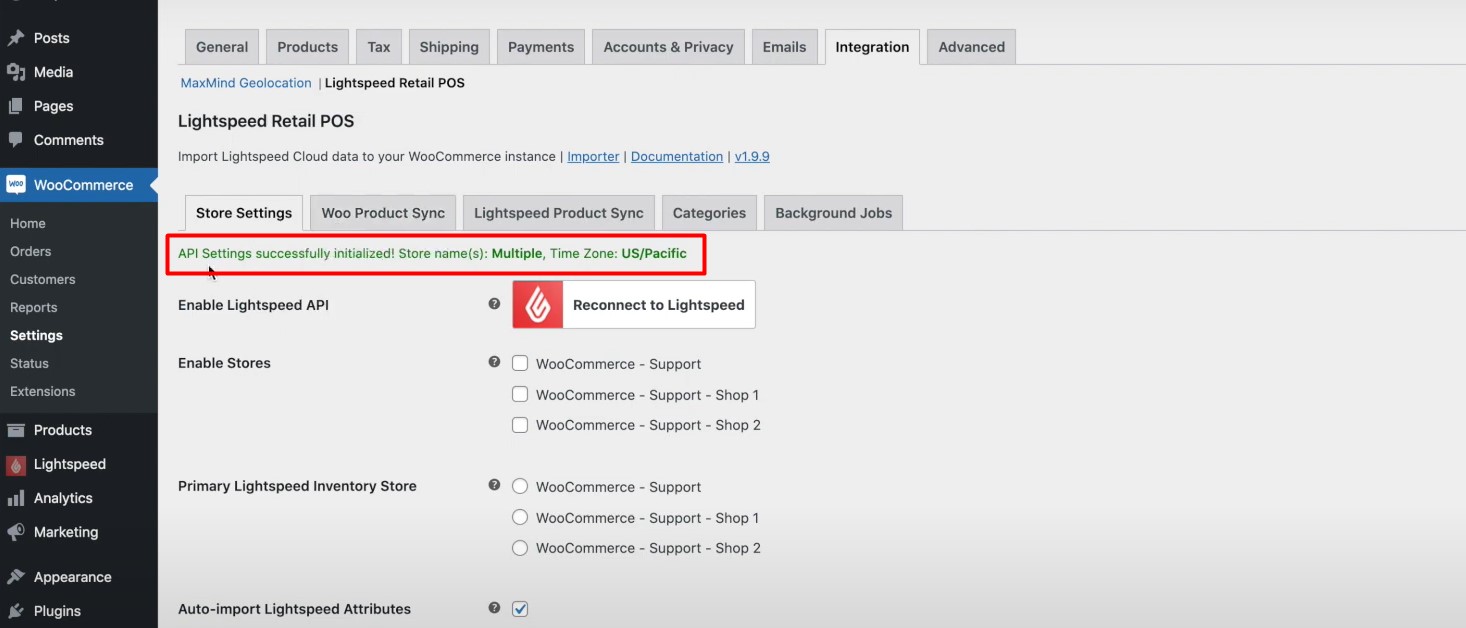This screenshot has width=1466, height=628.
Task: Open the Documentation link
Action: (x=677, y=156)
